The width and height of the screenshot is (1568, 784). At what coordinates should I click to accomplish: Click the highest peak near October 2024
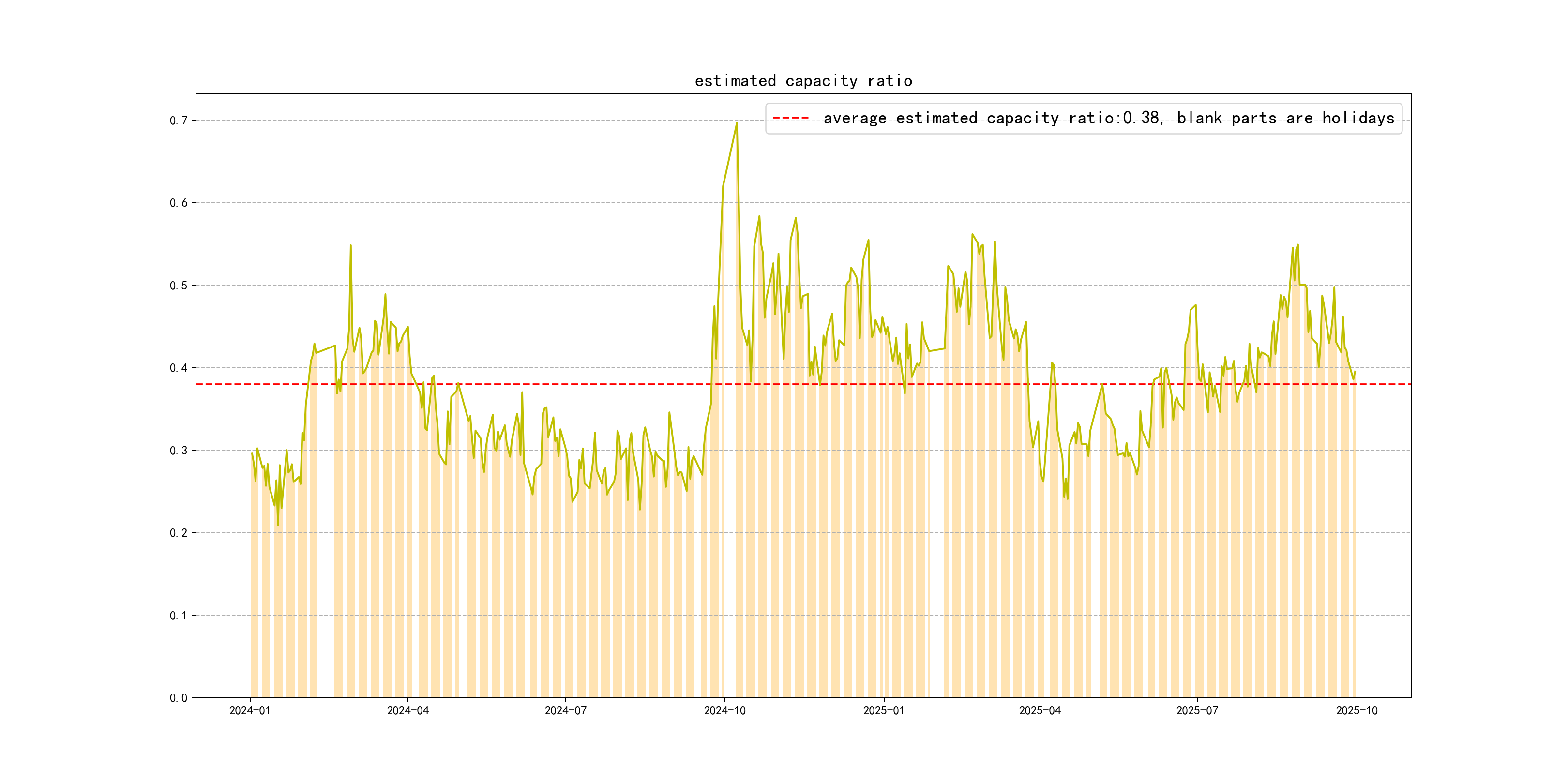click(x=737, y=123)
